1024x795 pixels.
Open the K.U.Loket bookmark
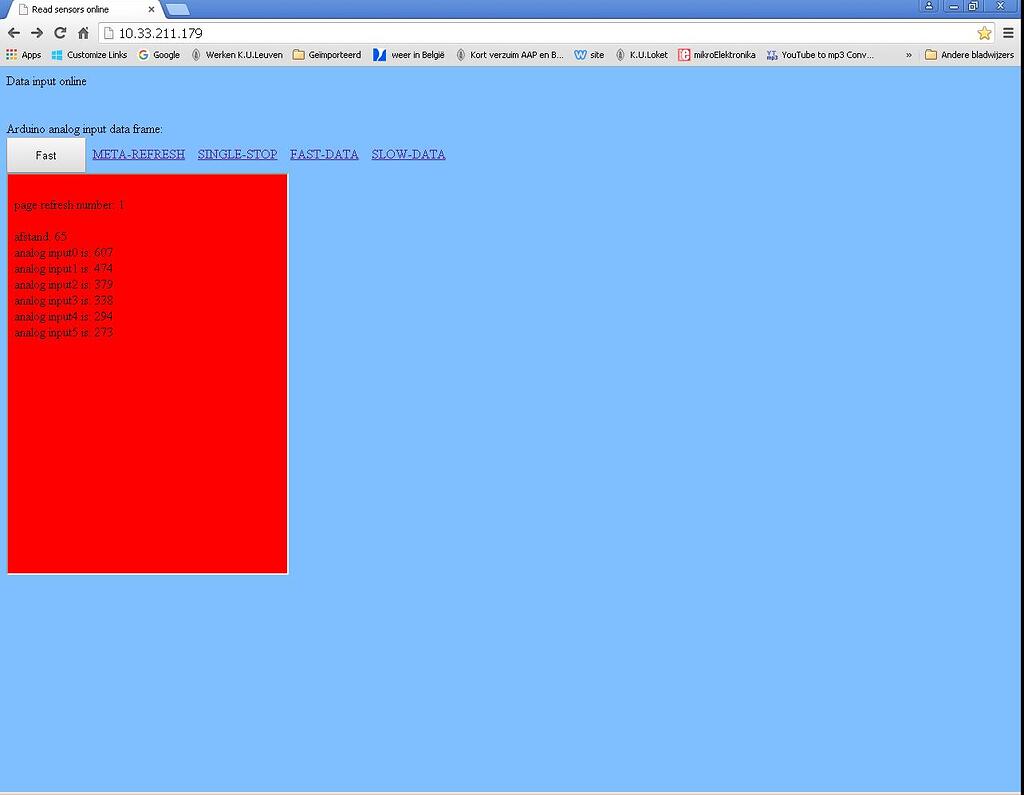click(645, 55)
